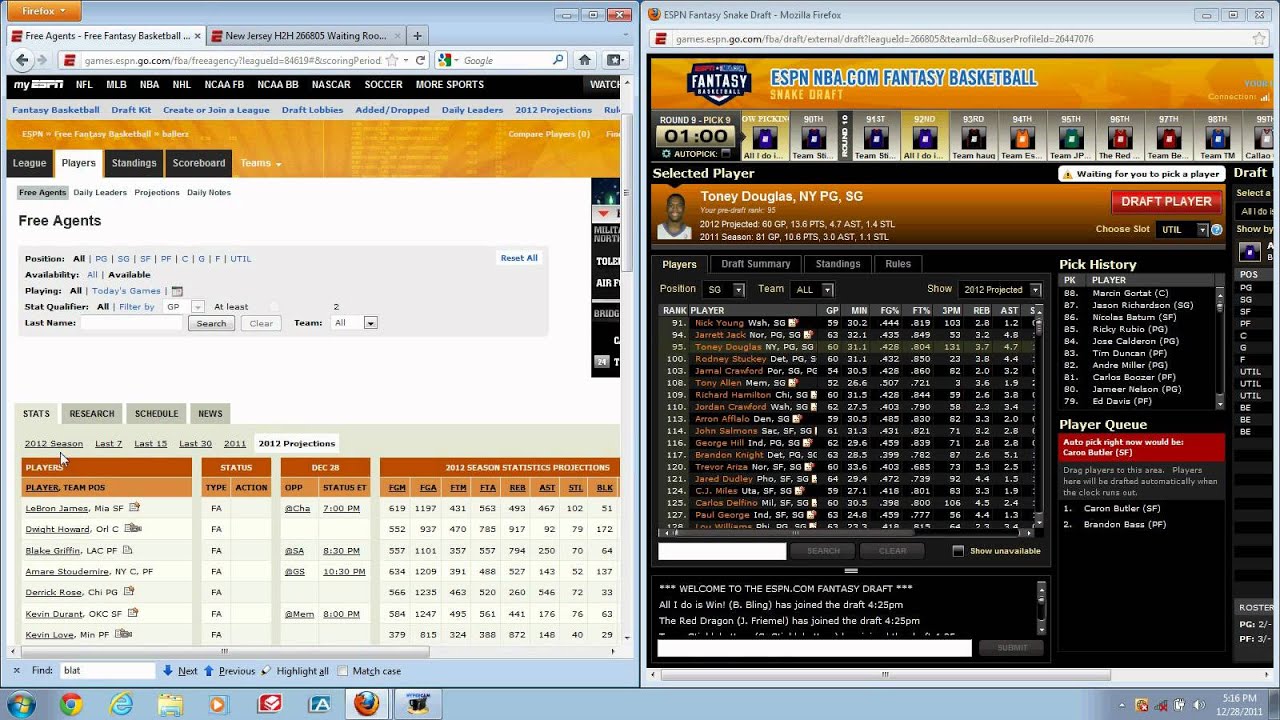Enable the Show unavailable checkbox
This screenshot has height=720, width=1280.
(958, 551)
